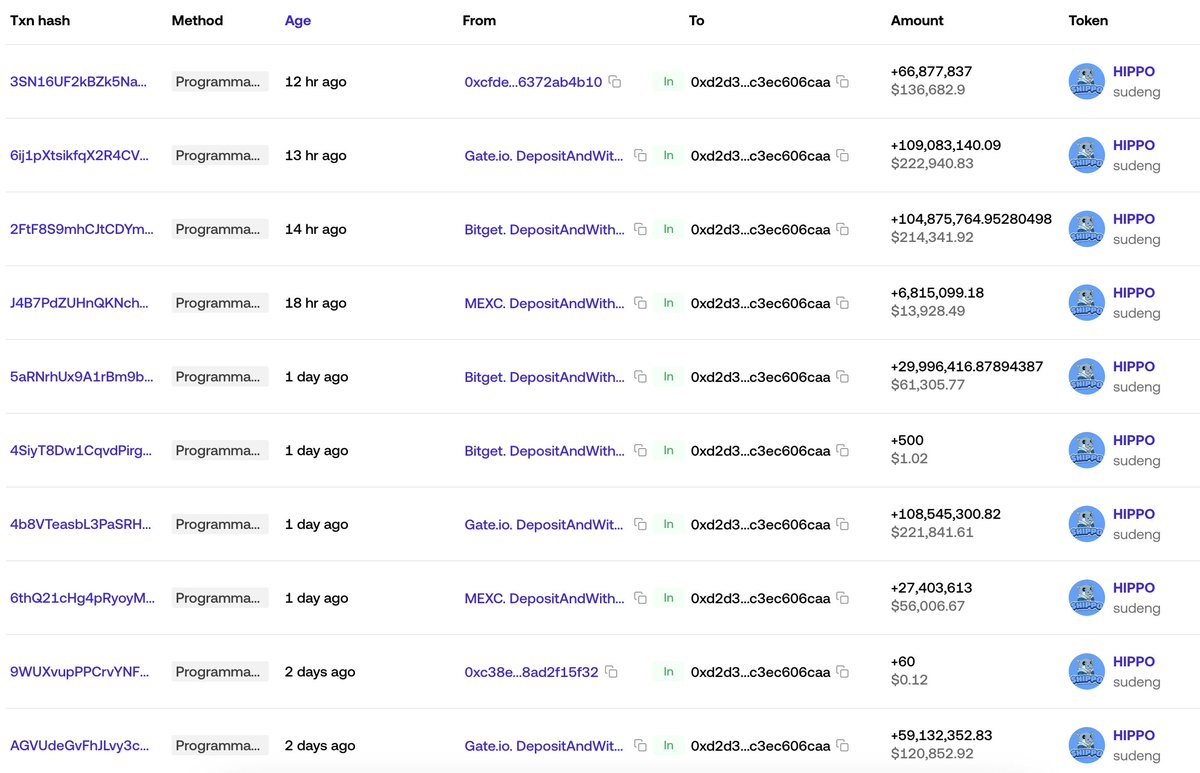Click the HIPPO token logo in the +500 row
Viewport: 1200px width, 773px height.
click(1086, 451)
